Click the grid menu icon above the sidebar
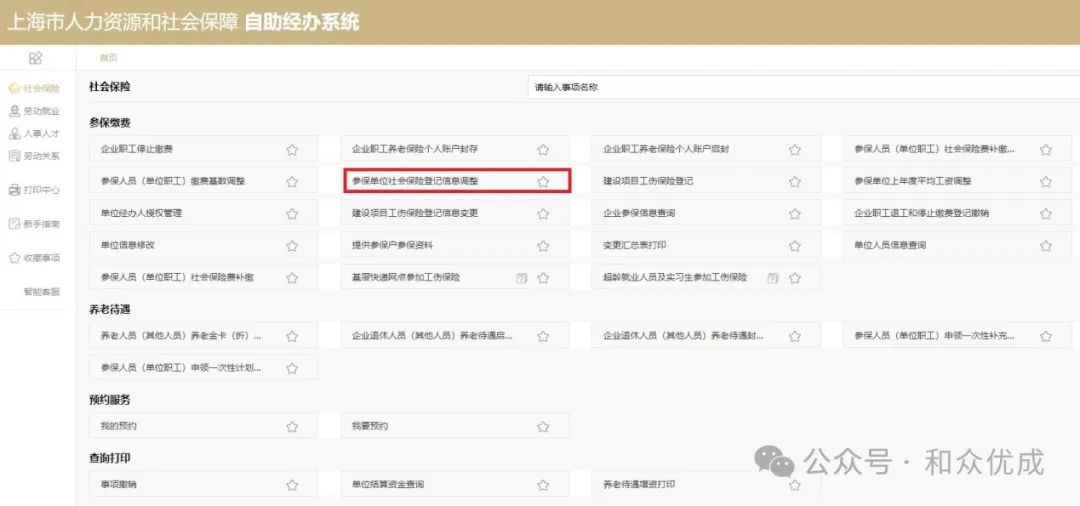This screenshot has width=1080, height=506. 35,58
